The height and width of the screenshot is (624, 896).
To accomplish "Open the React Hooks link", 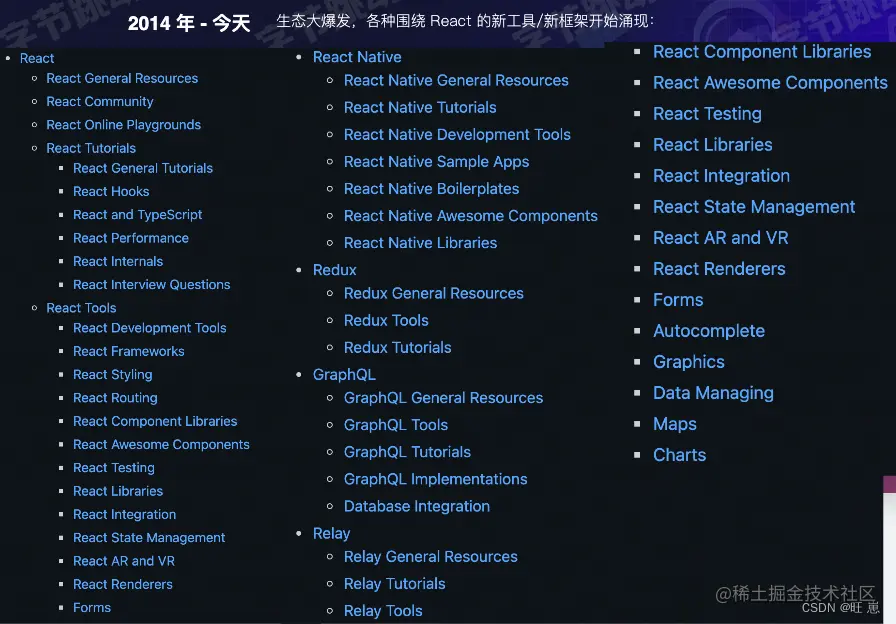I will pos(111,191).
